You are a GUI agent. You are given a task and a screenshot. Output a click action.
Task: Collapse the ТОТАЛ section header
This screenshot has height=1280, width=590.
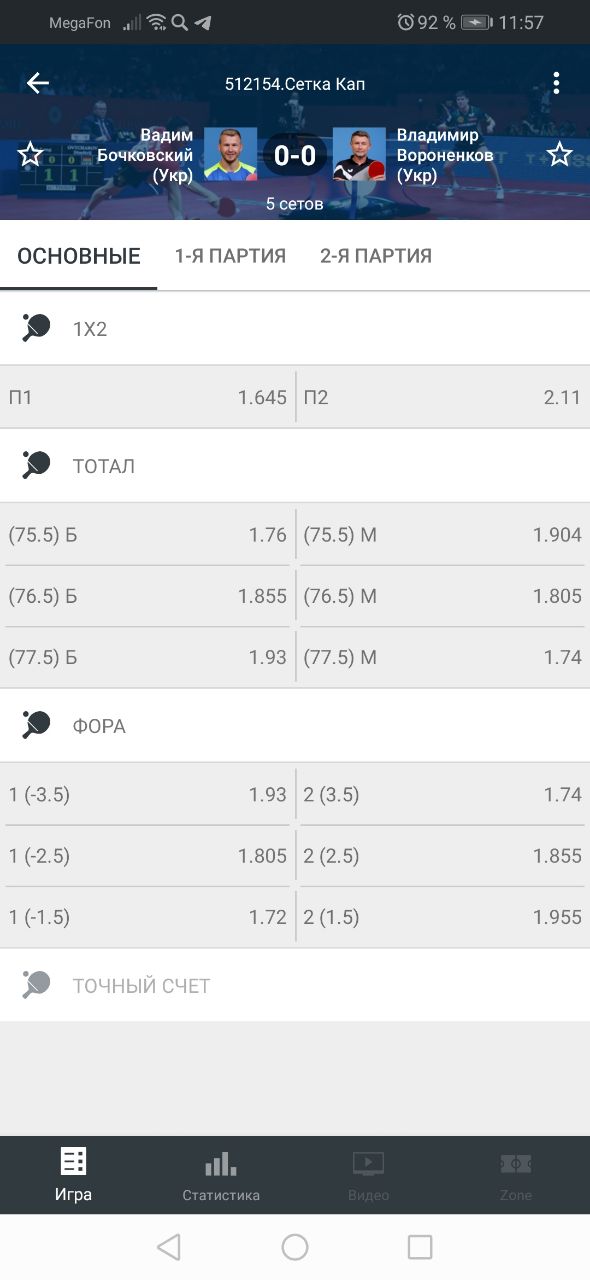pos(295,466)
